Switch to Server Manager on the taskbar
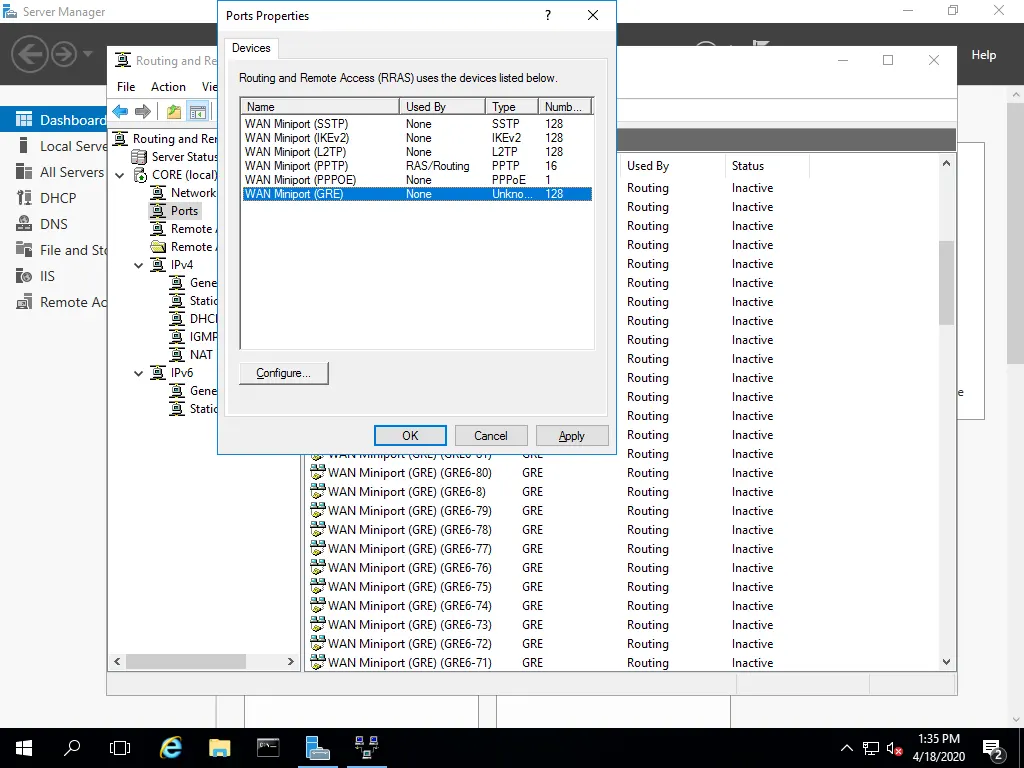This screenshot has height=768, width=1024. click(317, 748)
